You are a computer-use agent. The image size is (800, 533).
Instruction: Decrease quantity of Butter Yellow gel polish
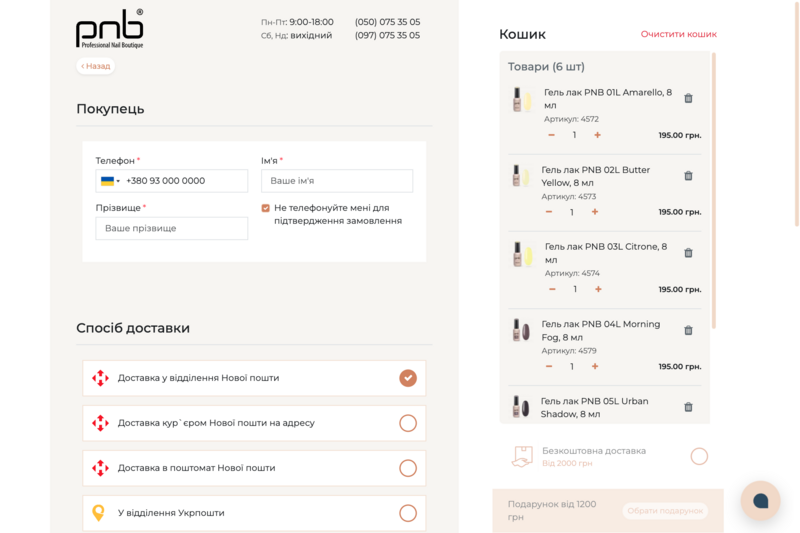click(549, 212)
